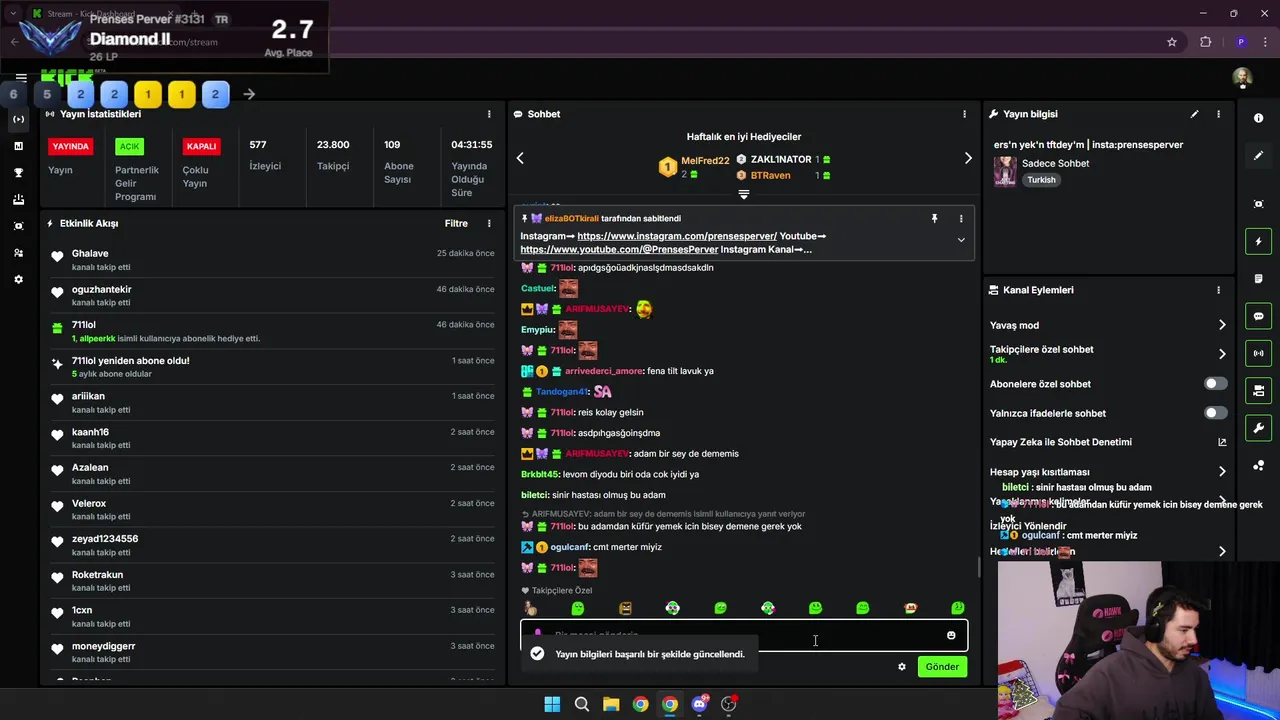Toggle the stream statistics broadcast widget

click(1258, 353)
